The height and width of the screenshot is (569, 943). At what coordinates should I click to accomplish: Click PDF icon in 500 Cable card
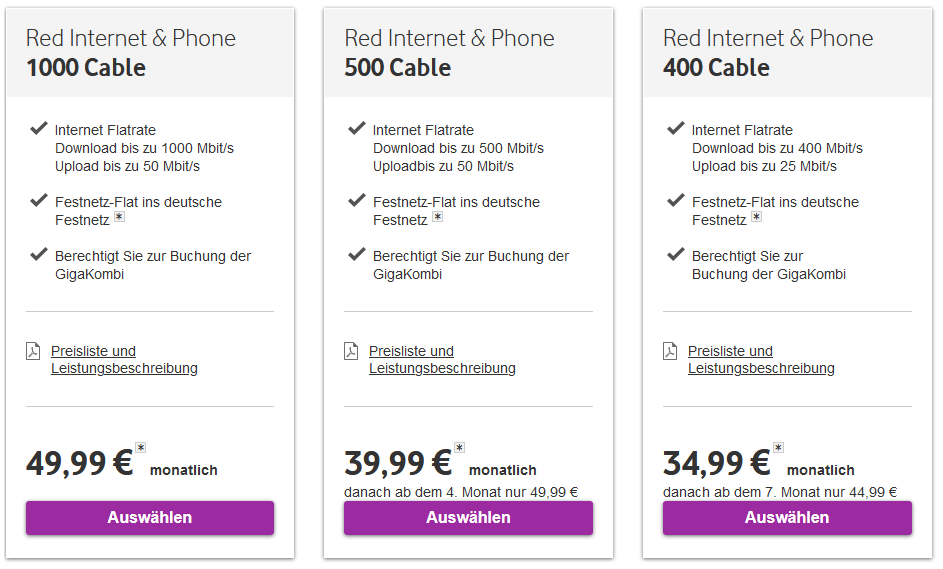(351, 351)
